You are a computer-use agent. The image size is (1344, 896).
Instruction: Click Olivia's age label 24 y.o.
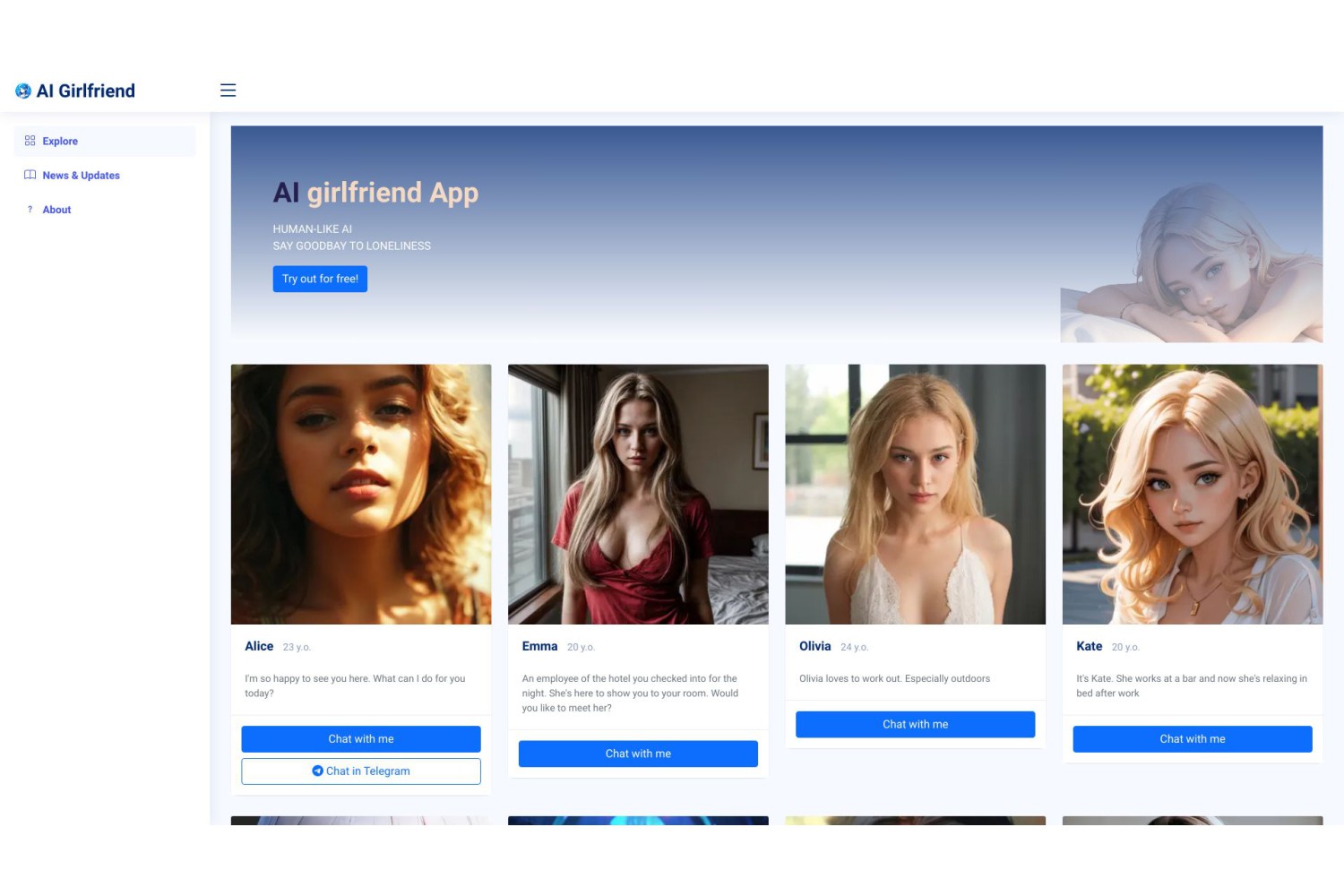point(854,647)
